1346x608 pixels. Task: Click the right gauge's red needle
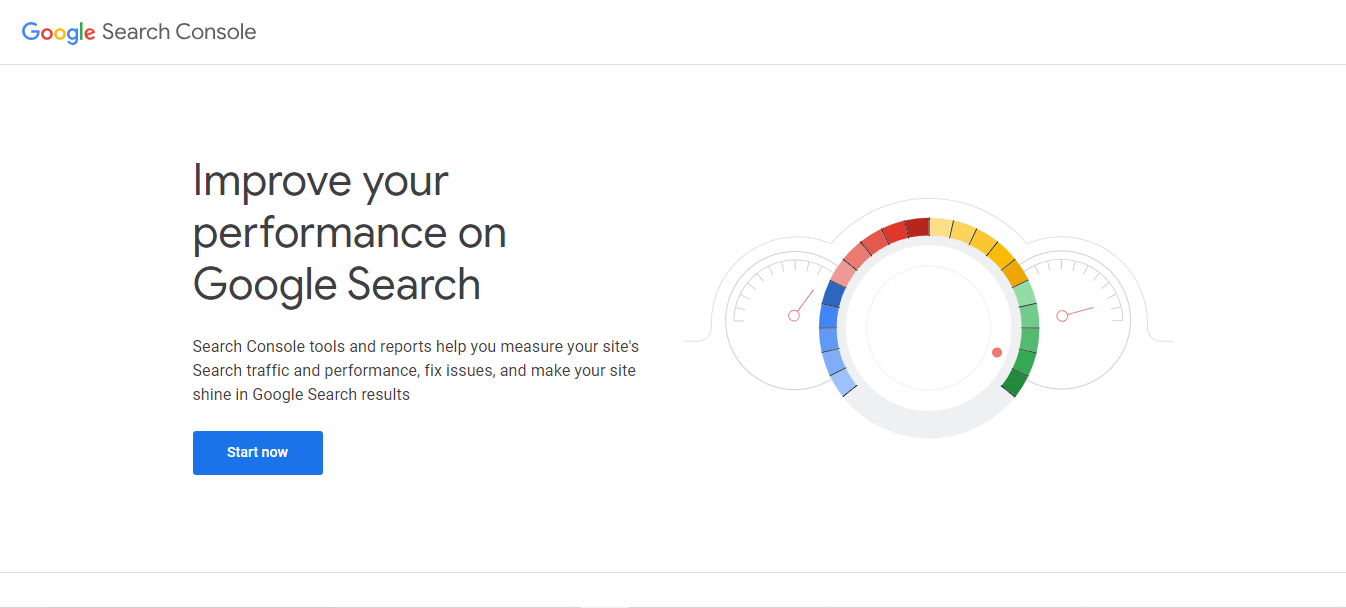[x=1077, y=312]
